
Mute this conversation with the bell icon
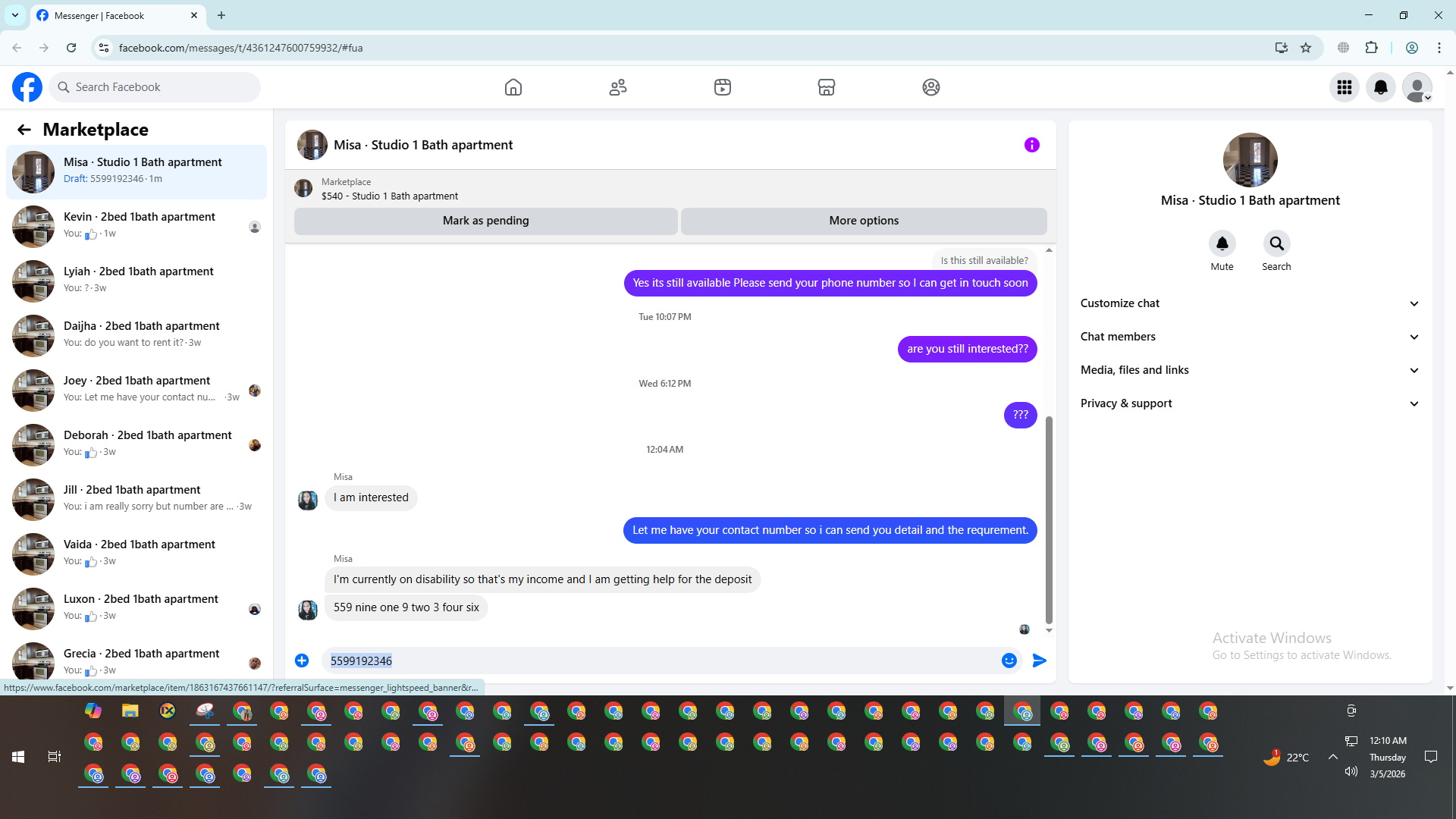point(1222,243)
